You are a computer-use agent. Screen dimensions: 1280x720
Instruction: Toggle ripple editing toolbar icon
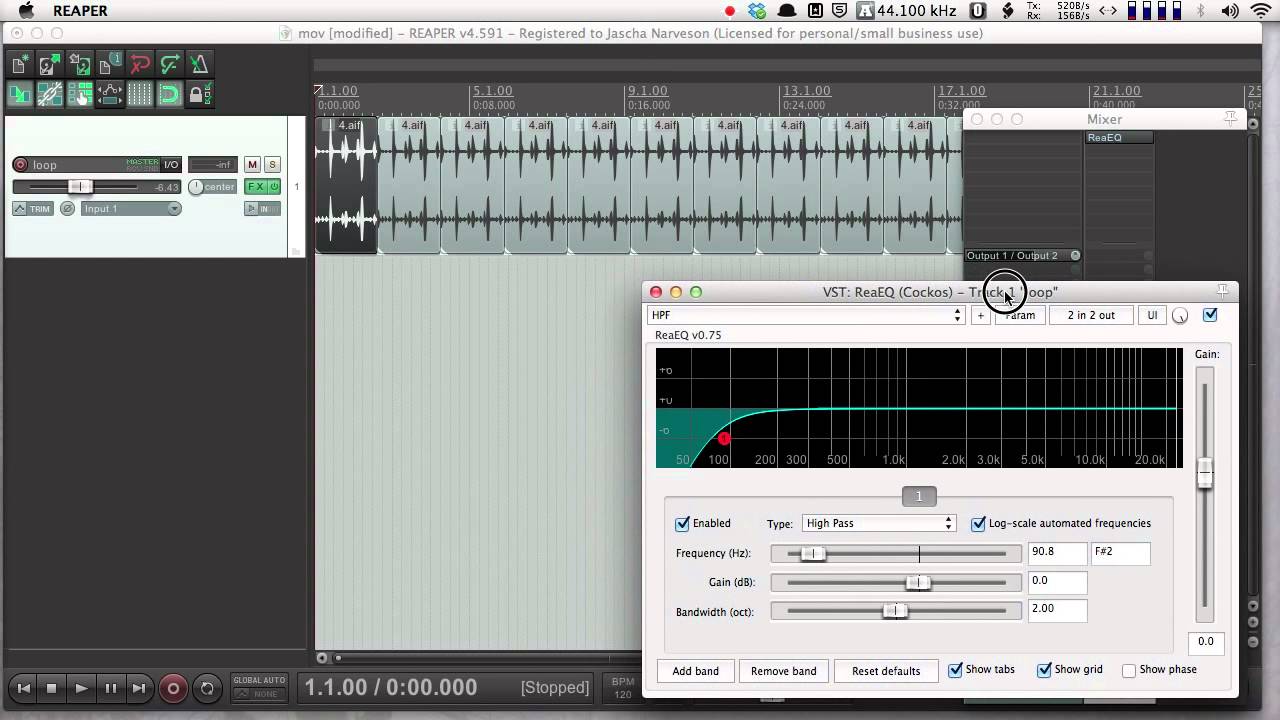79,95
